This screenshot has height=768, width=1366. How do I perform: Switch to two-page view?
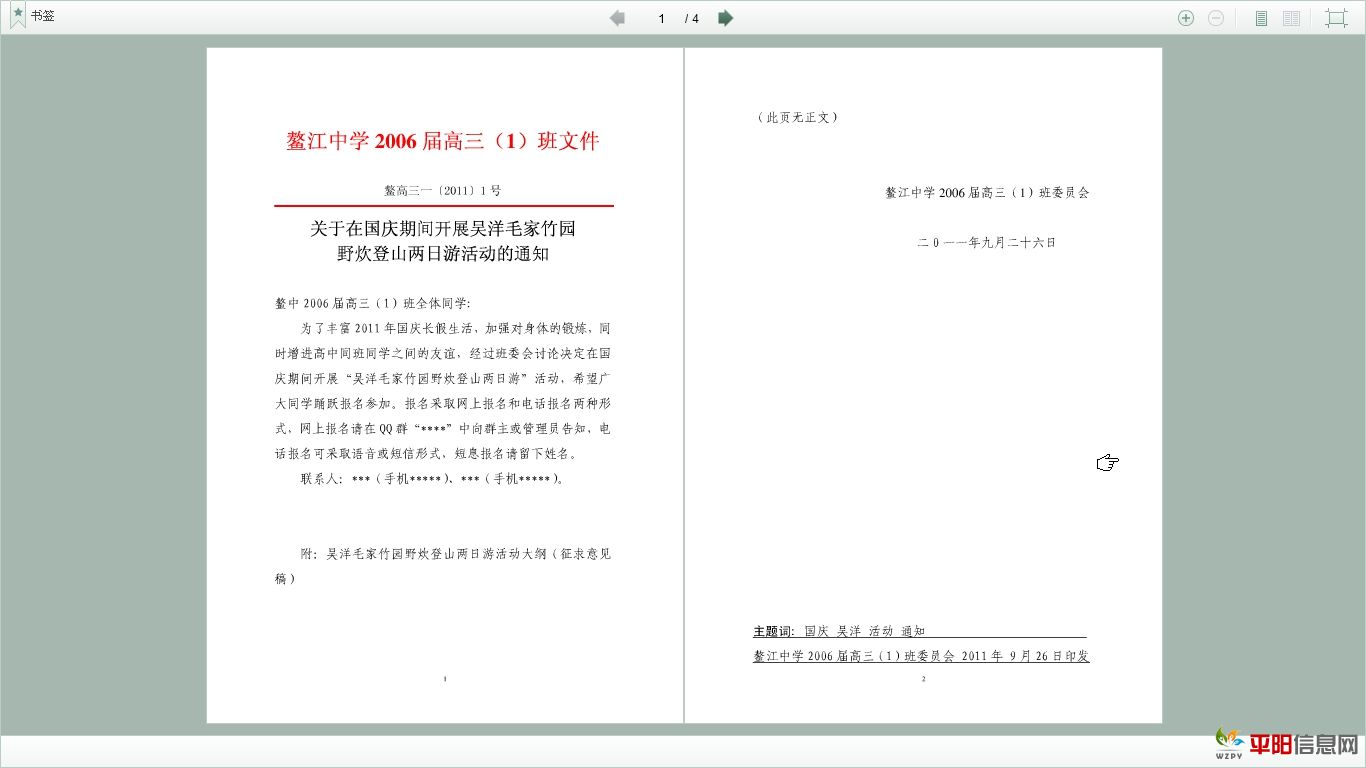(x=1292, y=18)
